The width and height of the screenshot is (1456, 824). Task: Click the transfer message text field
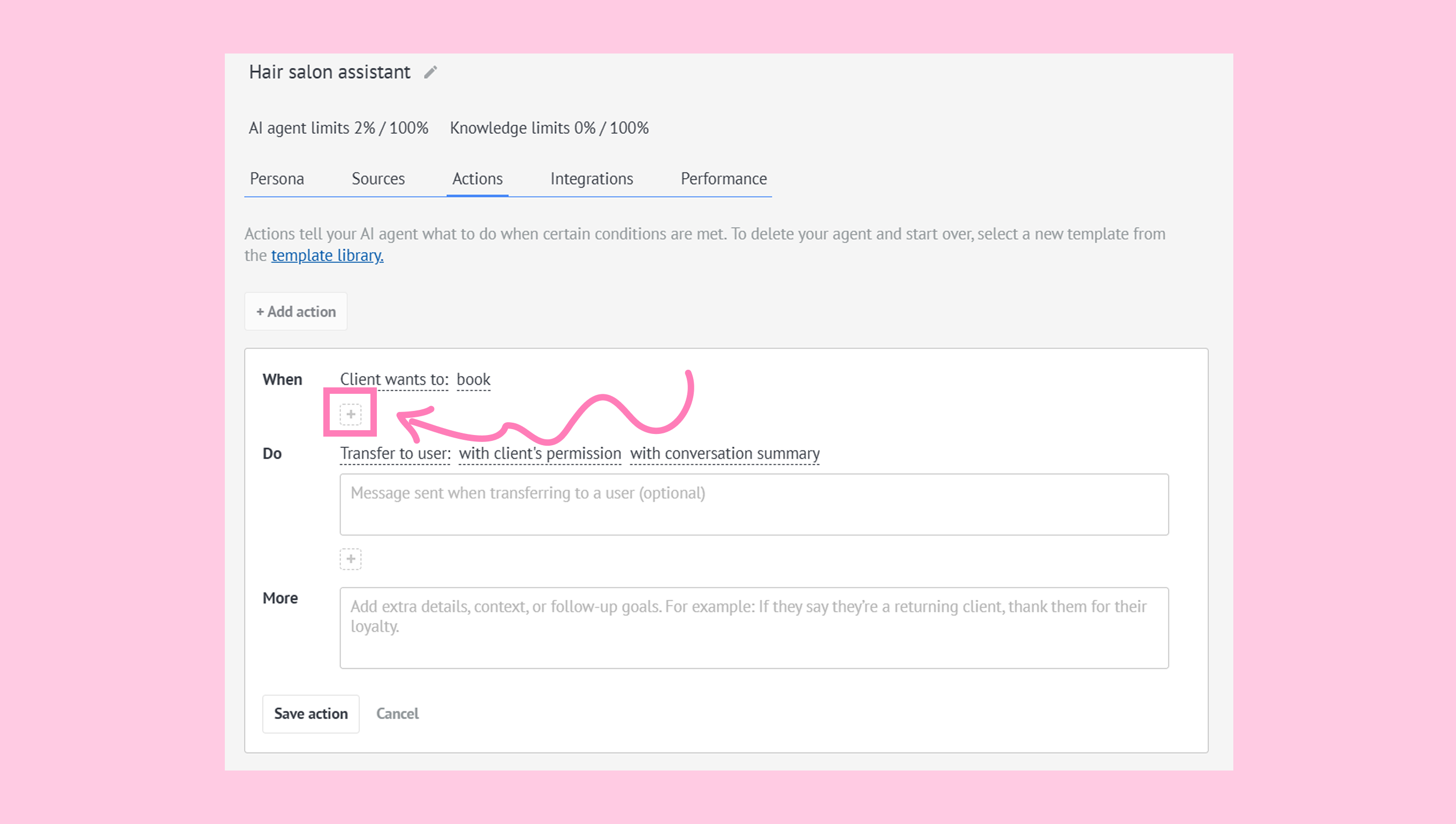coord(754,505)
